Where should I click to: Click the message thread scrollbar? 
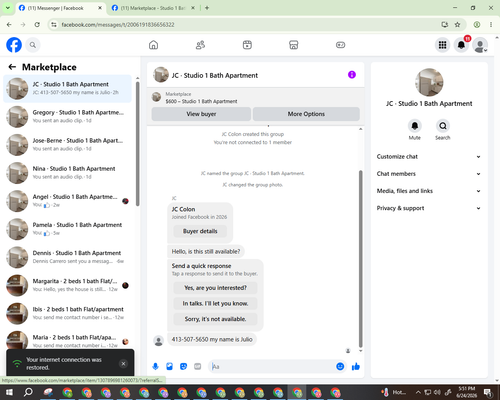point(360,259)
